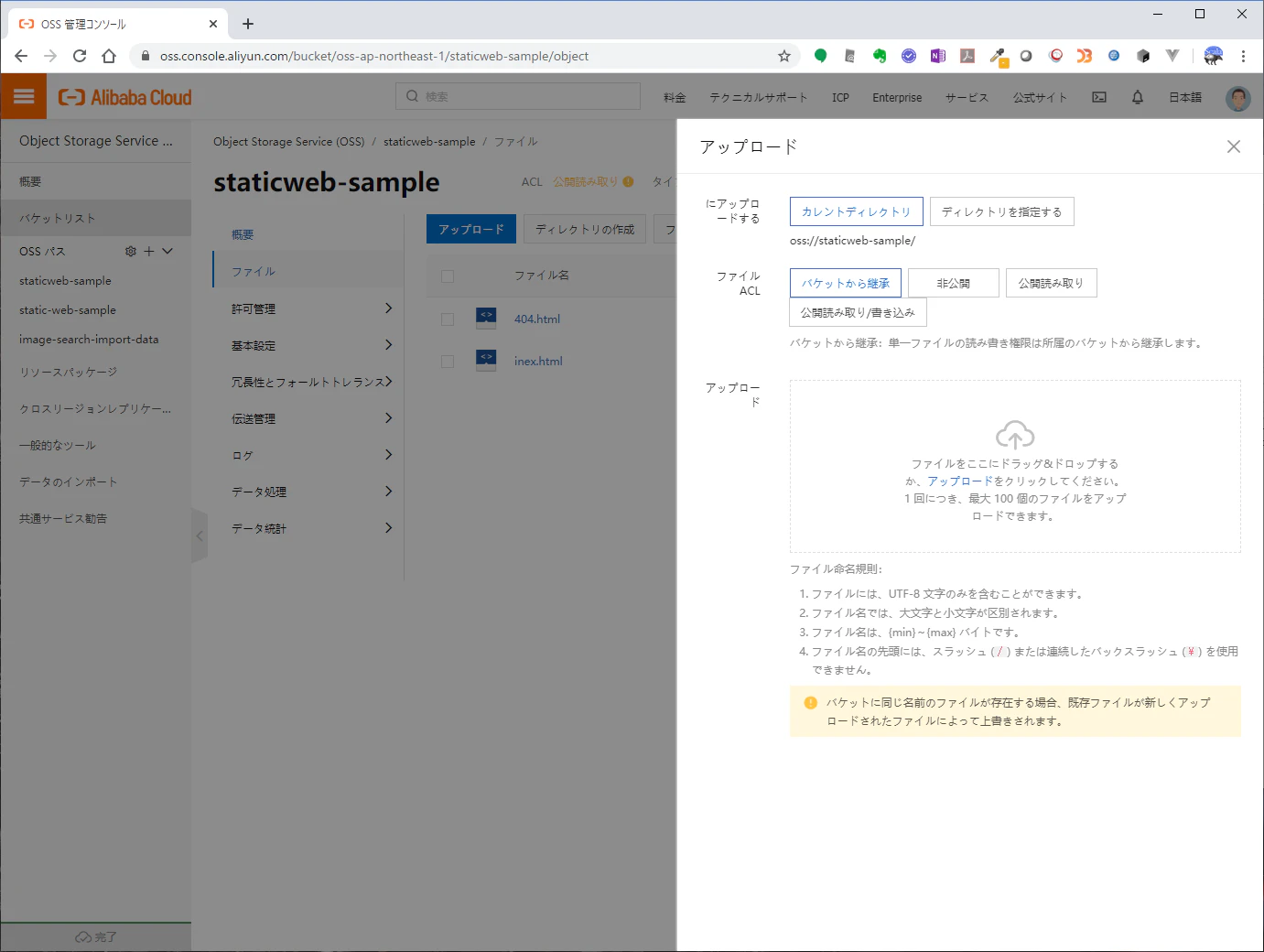Click the ACL info warning icon
The height and width of the screenshot is (952, 1264).
point(628,181)
